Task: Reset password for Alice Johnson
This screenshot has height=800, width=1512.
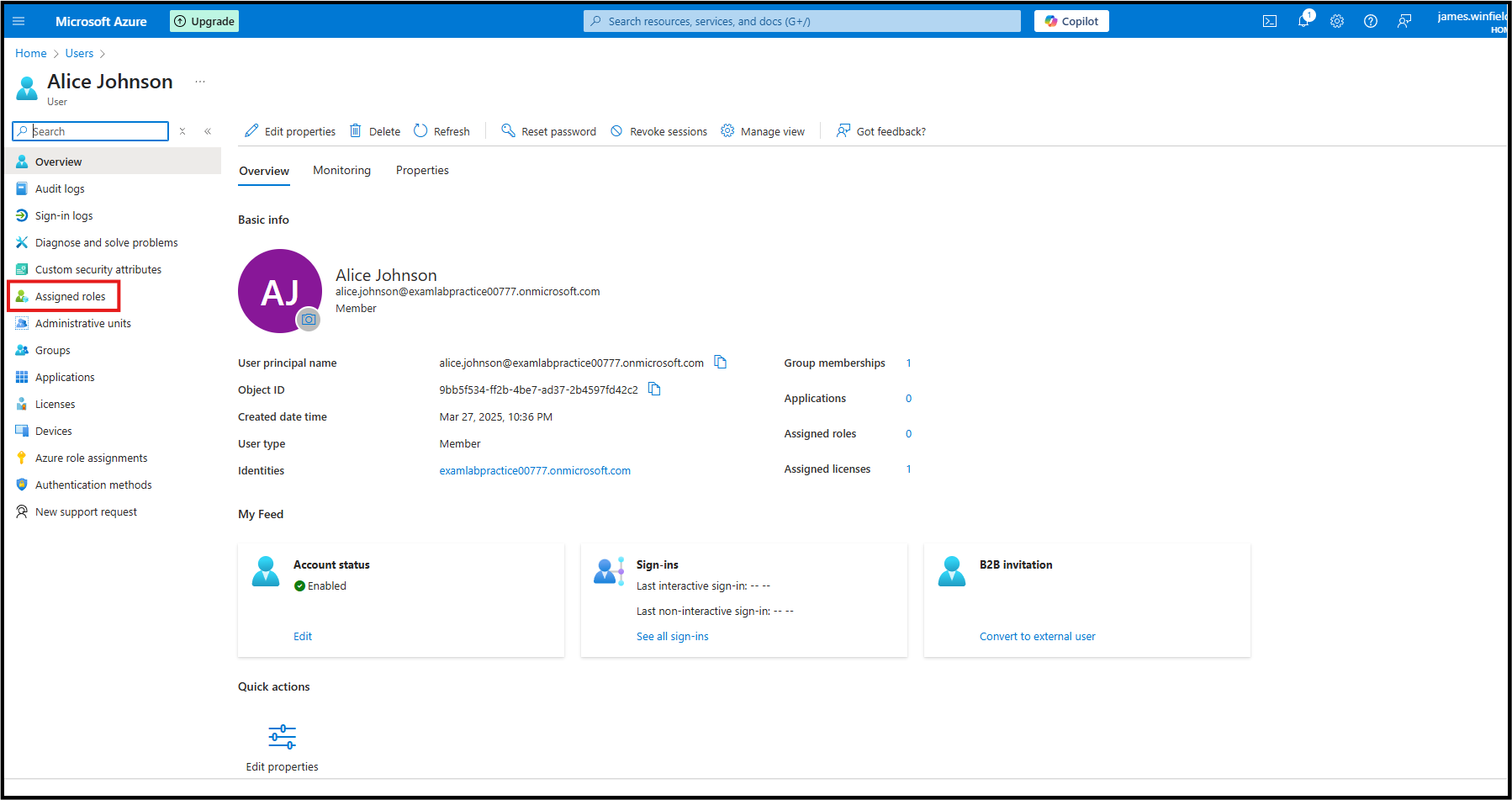Action: click(x=548, y=131)
